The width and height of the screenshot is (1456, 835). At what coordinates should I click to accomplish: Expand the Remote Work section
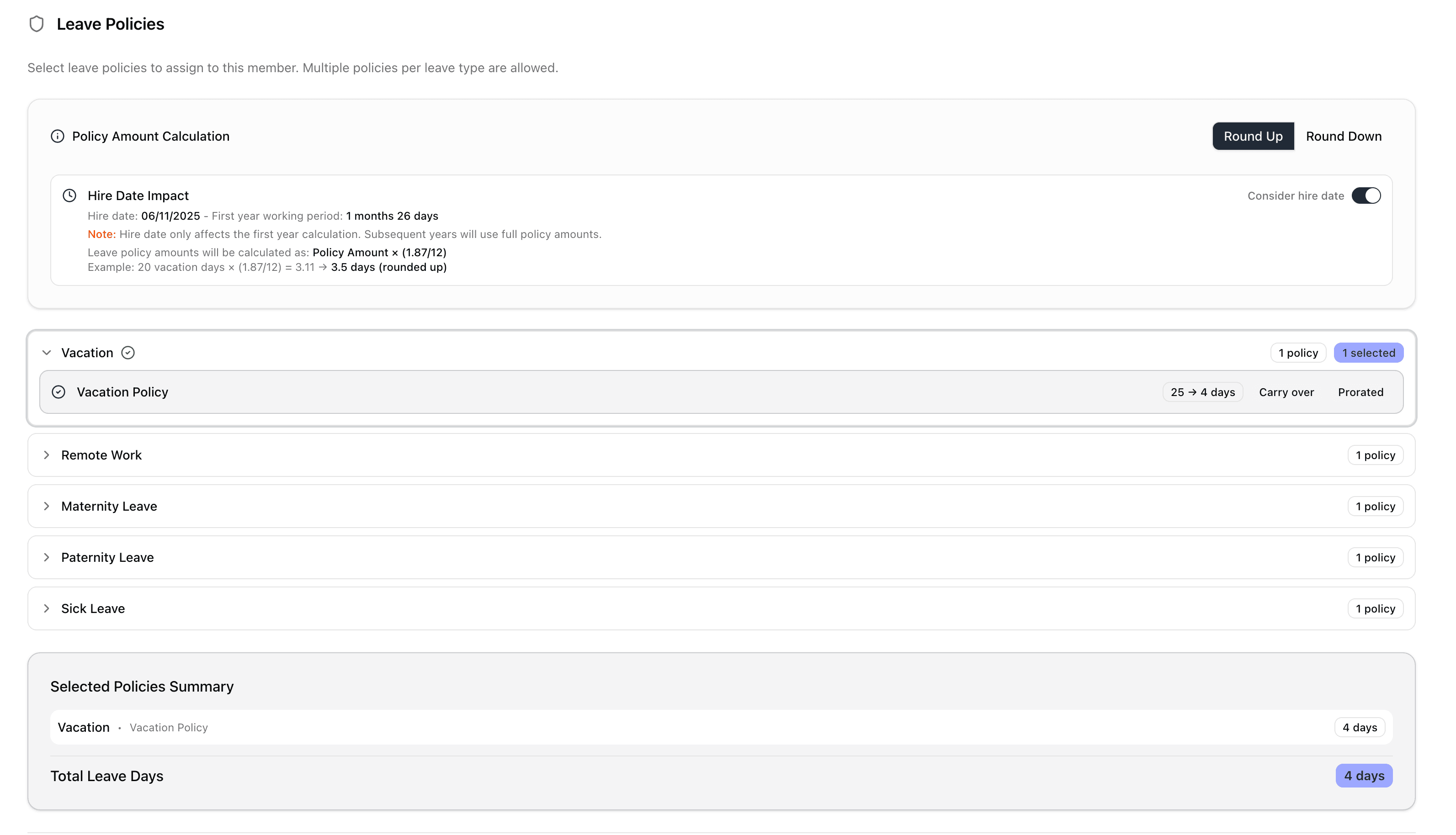point(47,455)
